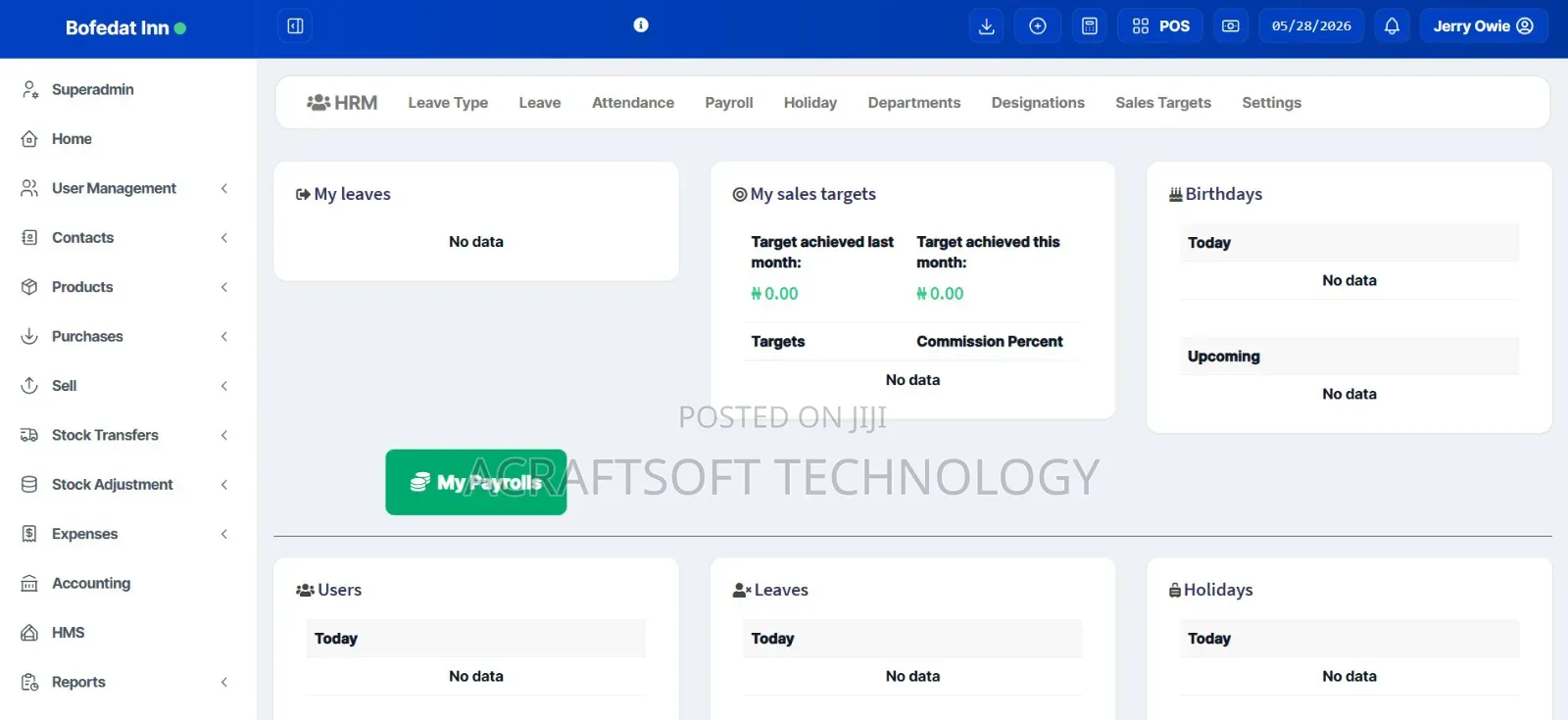This screenshot has width=1568, height=720.
Task: Expand the Reports chevron
Action: [224, 682]
